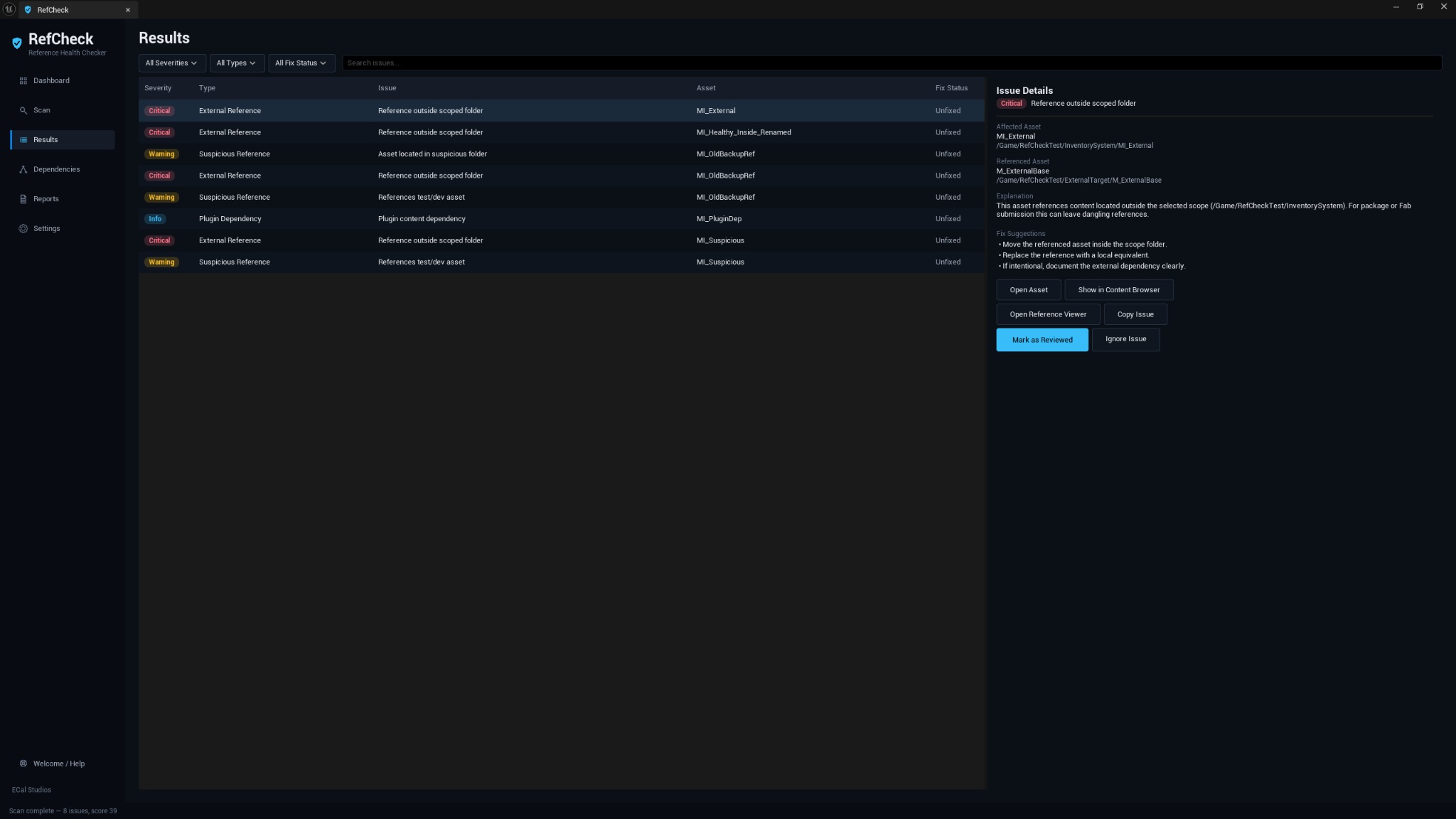Open the All Types filter dropdown
This screenshot has width=1456, height=819.
[x=237, y=63]
